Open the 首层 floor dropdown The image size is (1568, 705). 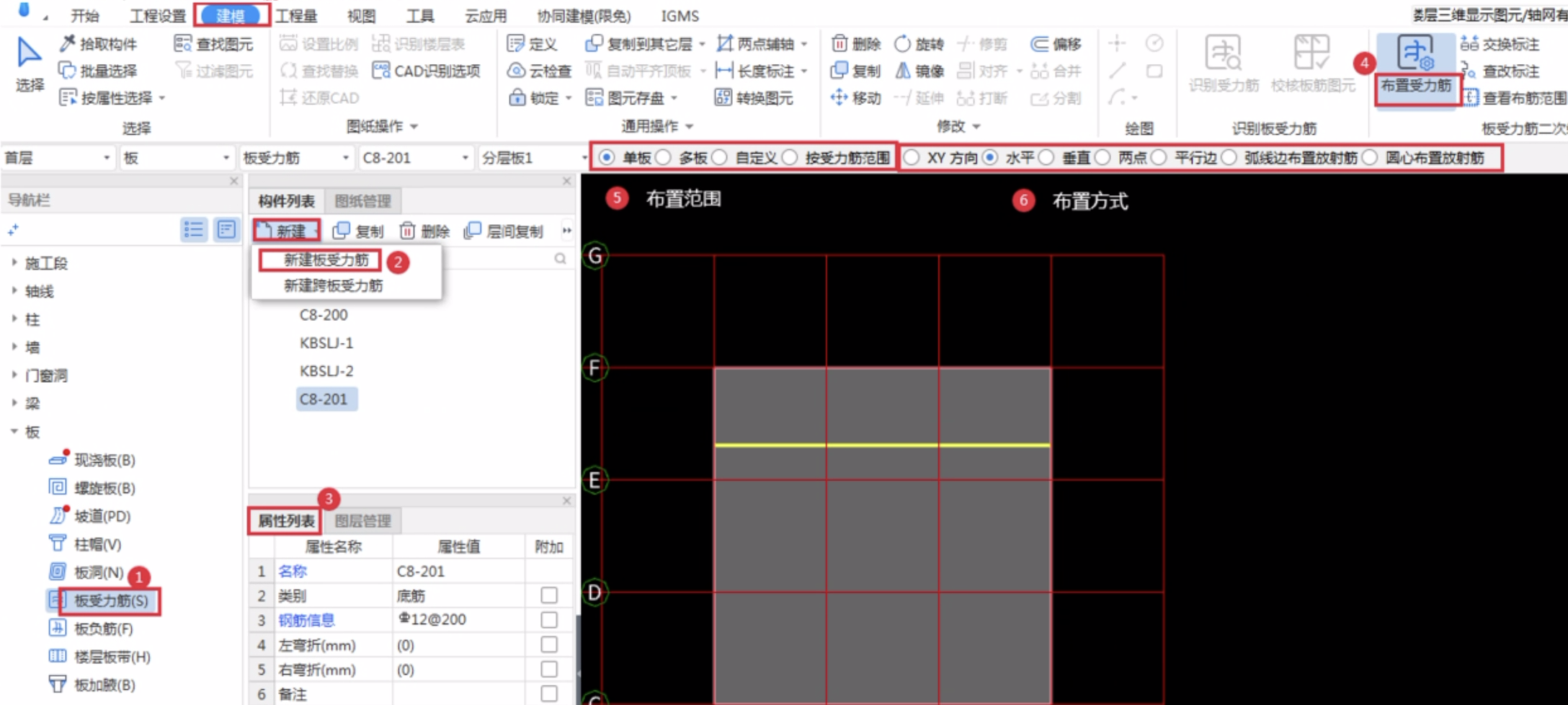tap(58, 158)
